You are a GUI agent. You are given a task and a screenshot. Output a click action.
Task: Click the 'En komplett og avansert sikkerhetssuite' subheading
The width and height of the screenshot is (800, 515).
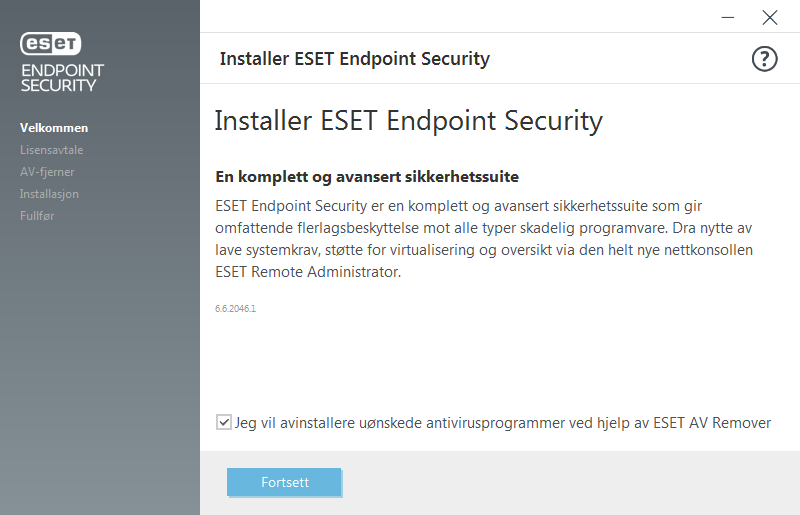click(367, 177)
